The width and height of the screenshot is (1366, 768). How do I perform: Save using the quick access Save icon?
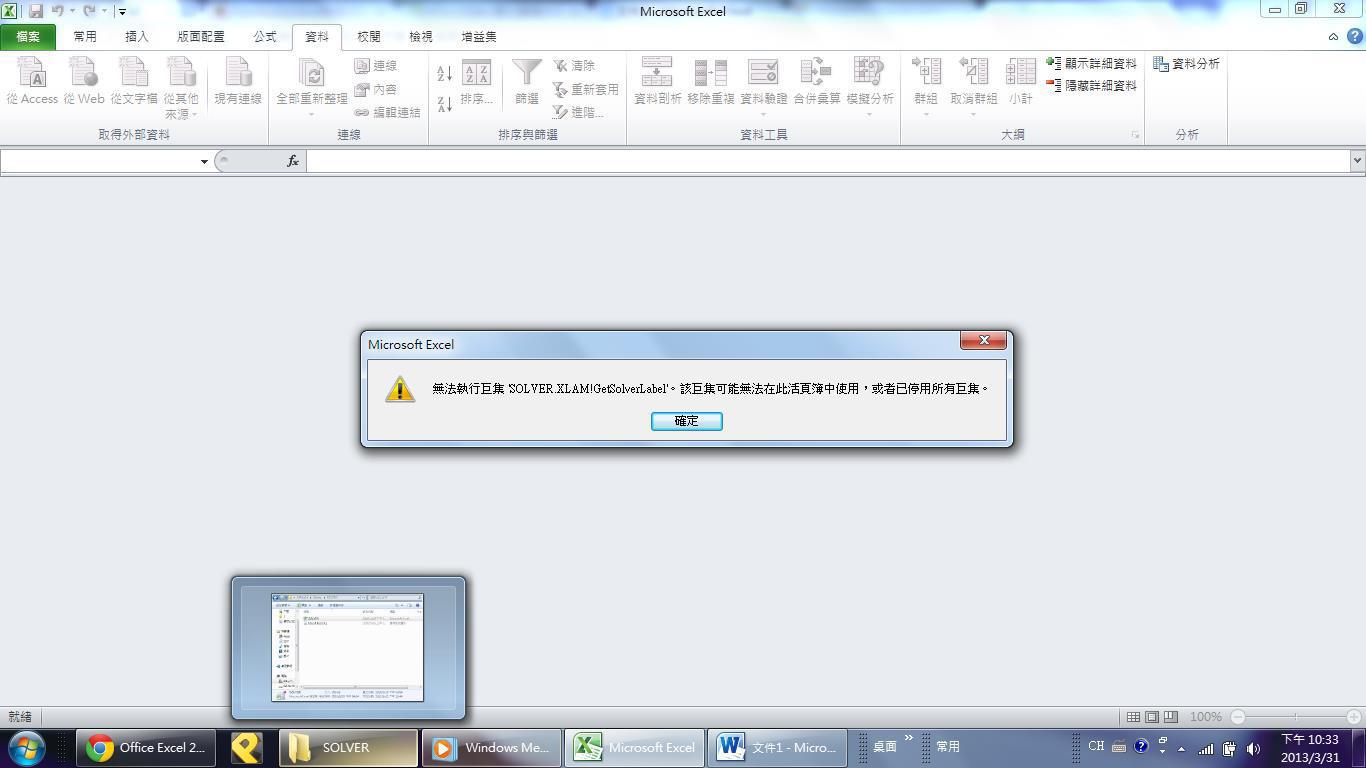click(36, 11)
